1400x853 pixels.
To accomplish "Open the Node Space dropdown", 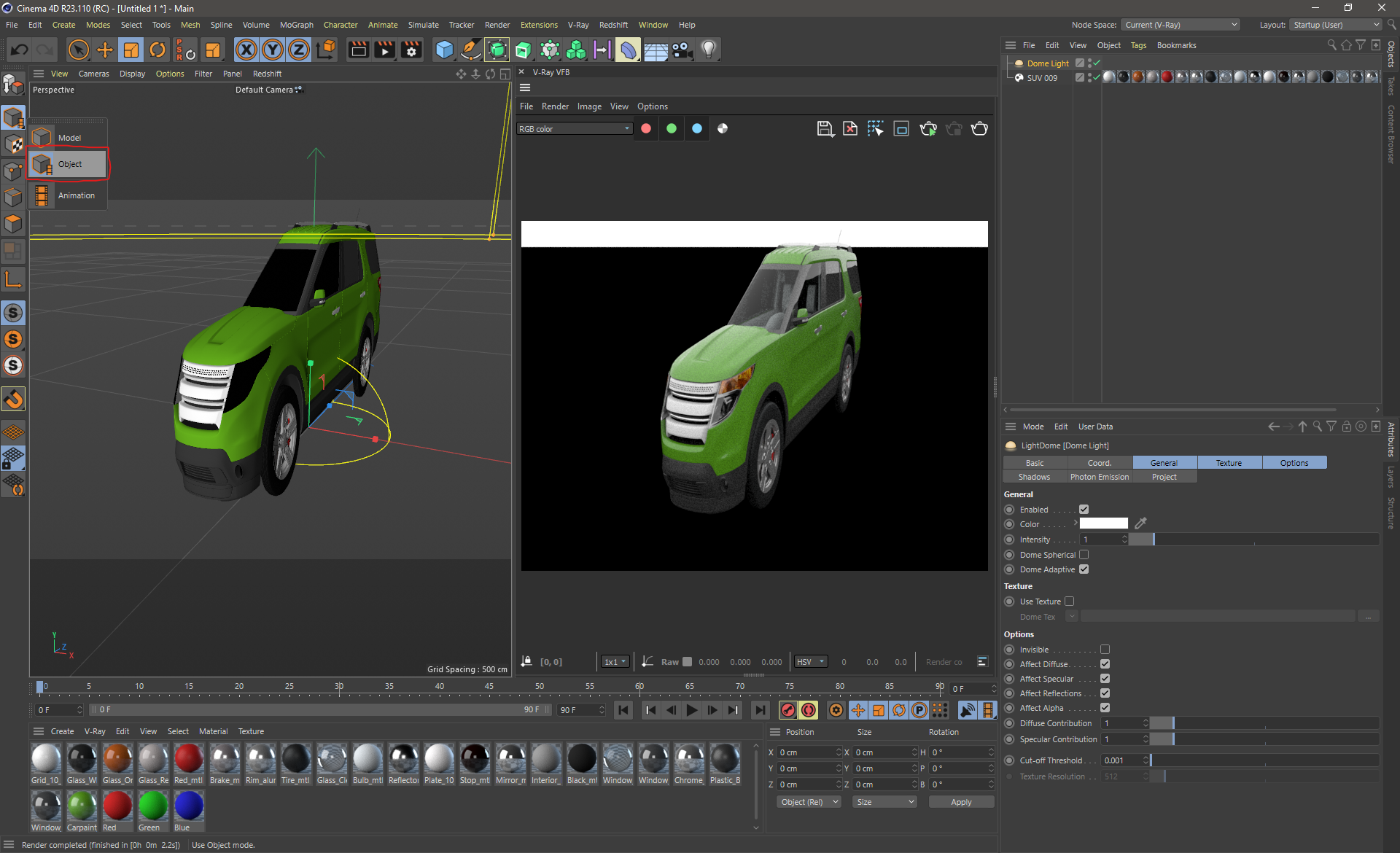I will point(1181,25).
